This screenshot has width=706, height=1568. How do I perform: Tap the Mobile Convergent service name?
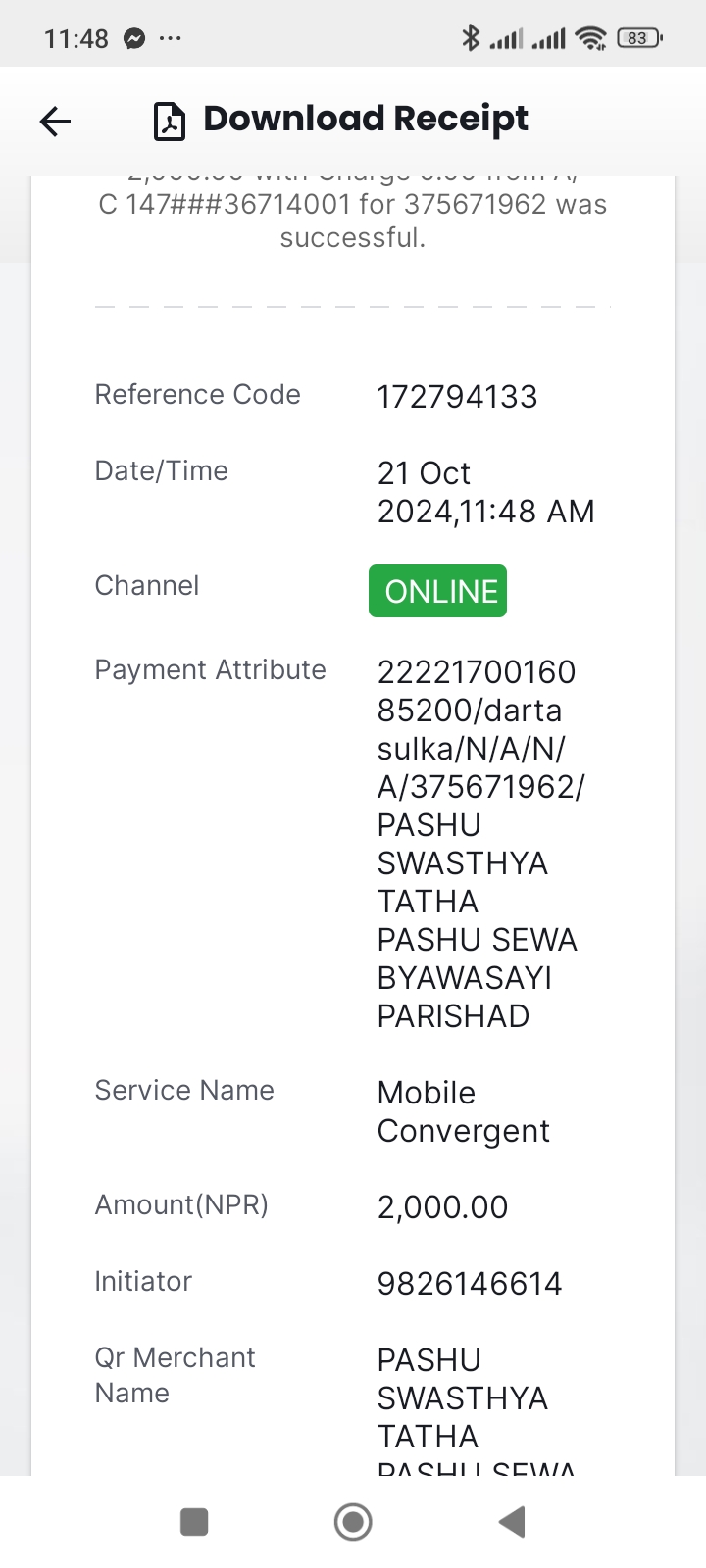coord(463,1111)
